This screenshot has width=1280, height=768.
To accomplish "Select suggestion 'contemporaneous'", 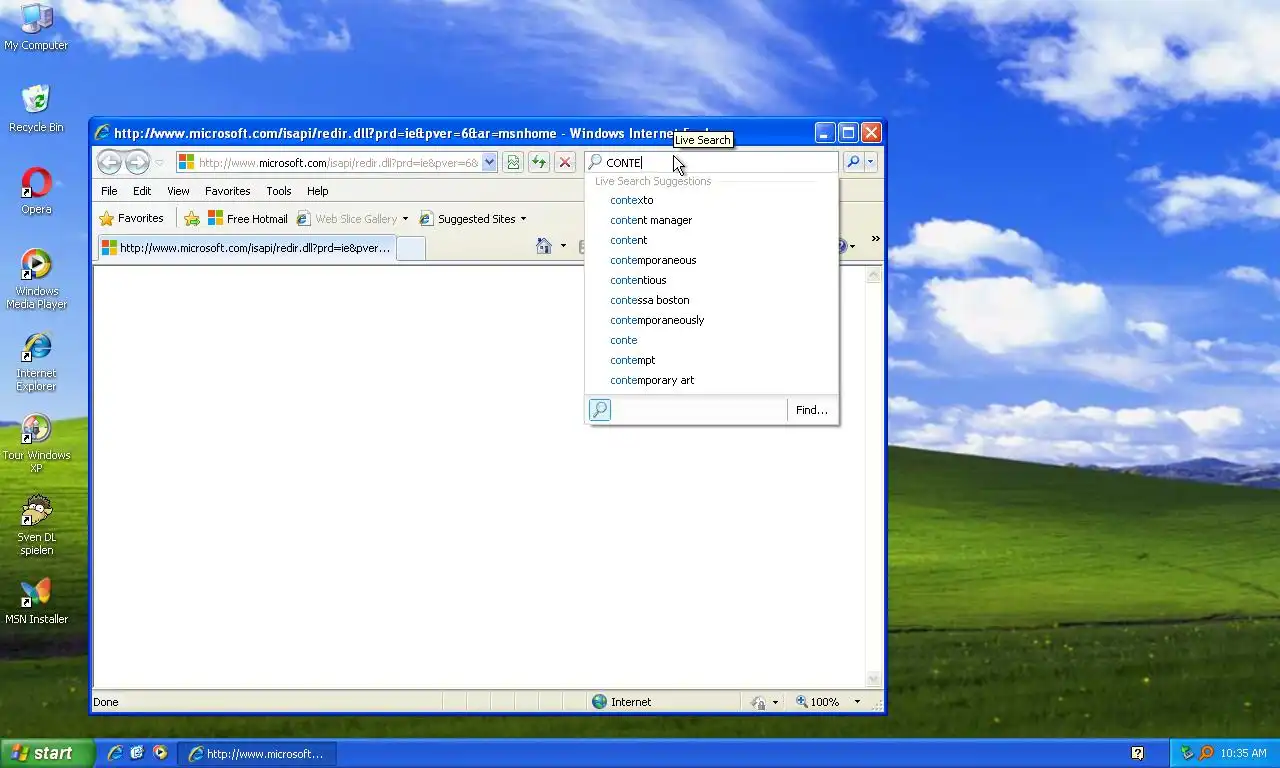I will coord(712,260).
